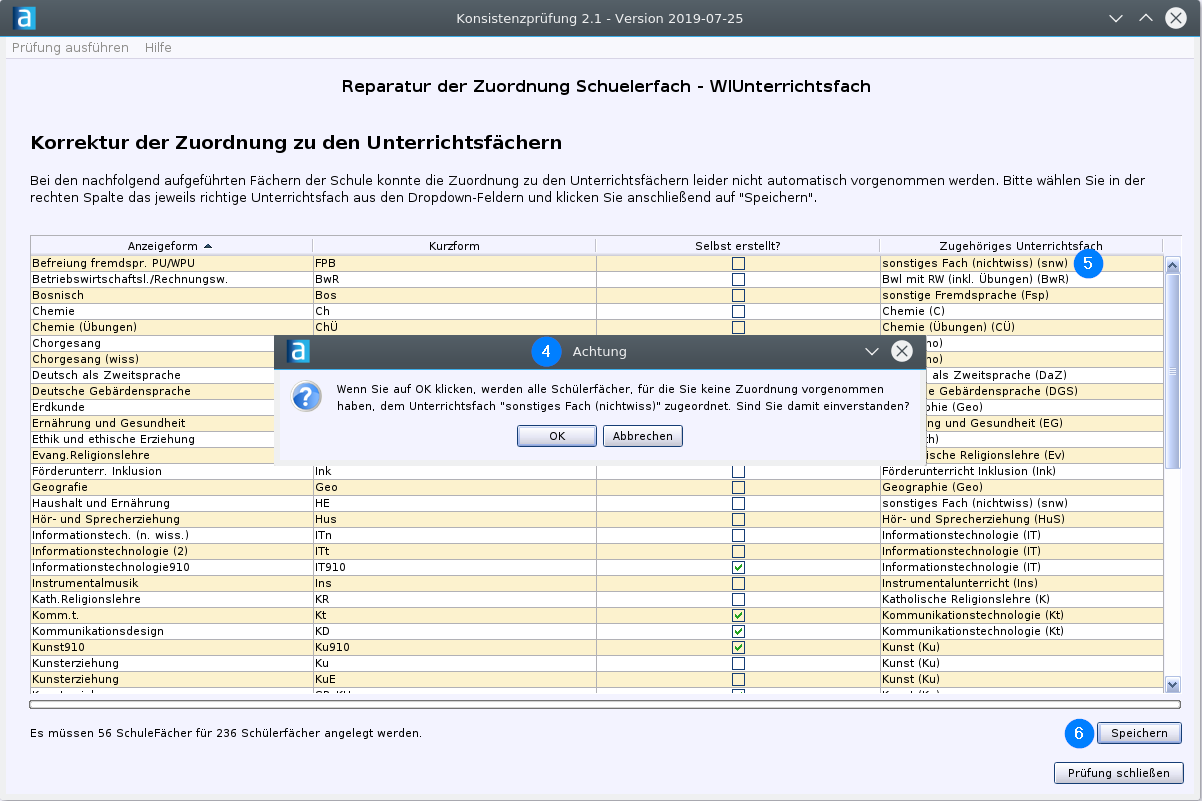Toggle Selbst erstellt checkbox for Chemie row
Viewport: 1202px width, 801px height.
pos(738,311)
